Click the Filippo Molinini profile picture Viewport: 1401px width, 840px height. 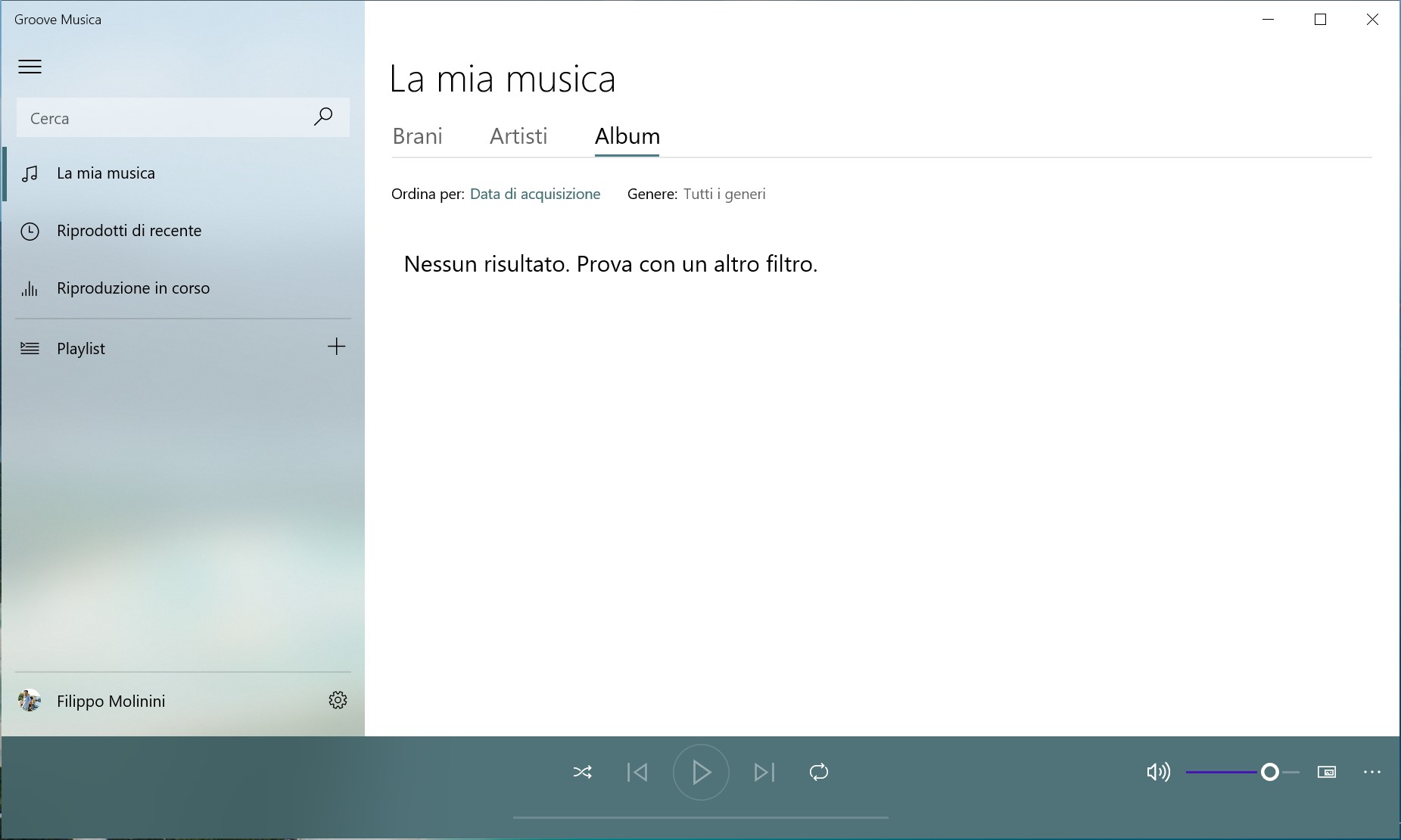[x=30, y=701]
